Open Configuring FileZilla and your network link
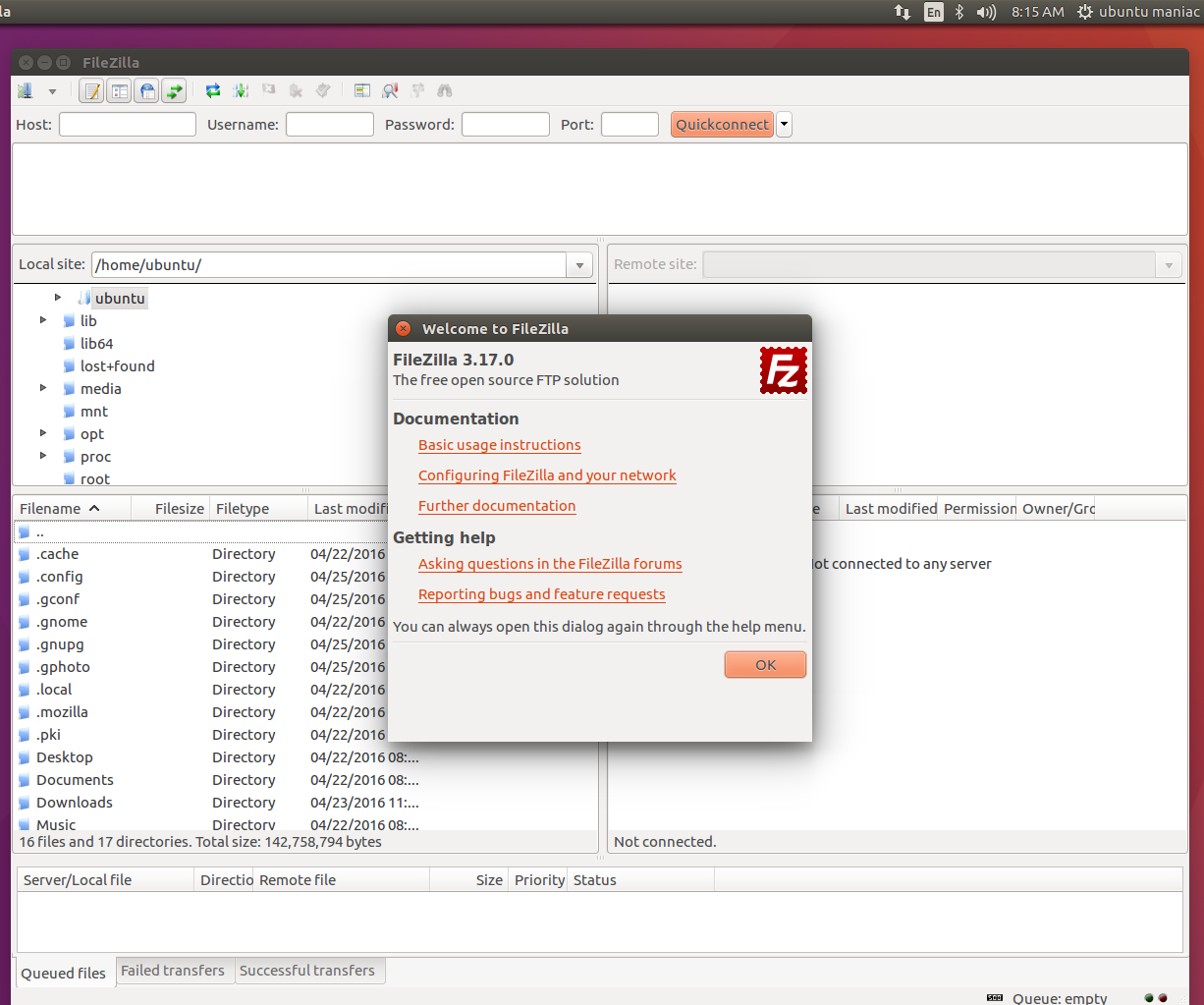1204x1005 pixels. point(547,475)
